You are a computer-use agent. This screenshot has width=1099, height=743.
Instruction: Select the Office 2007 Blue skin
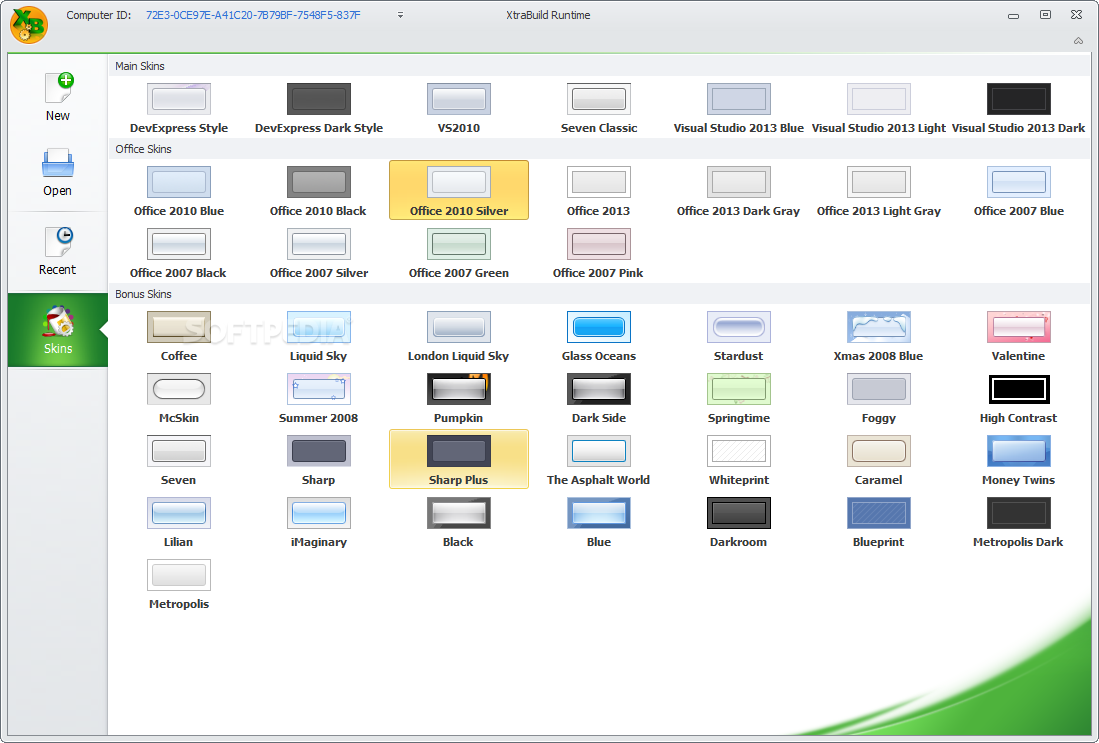[1018, 191]
